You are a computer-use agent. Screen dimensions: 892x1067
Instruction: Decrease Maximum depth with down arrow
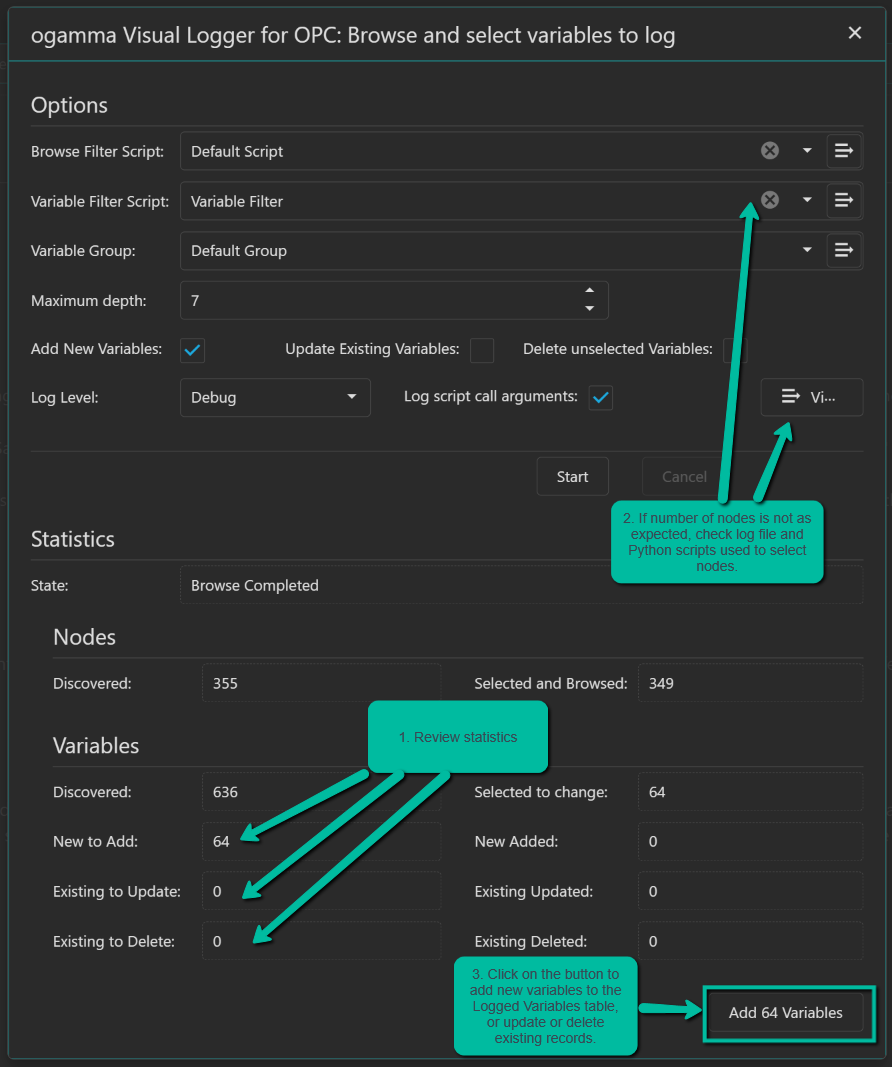click(589, 308)
